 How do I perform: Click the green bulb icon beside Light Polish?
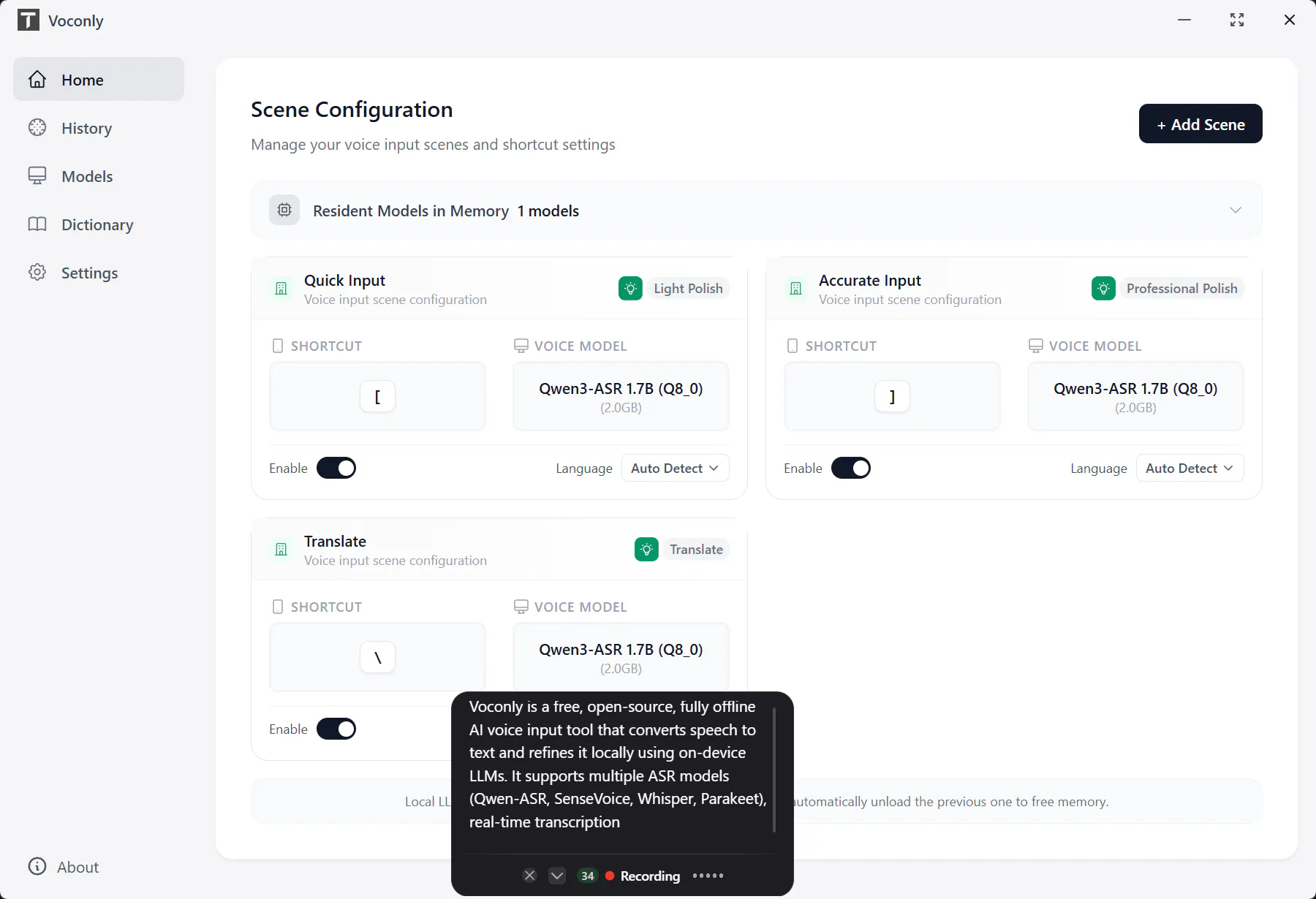pyautogui.click(x=630, y=289)
